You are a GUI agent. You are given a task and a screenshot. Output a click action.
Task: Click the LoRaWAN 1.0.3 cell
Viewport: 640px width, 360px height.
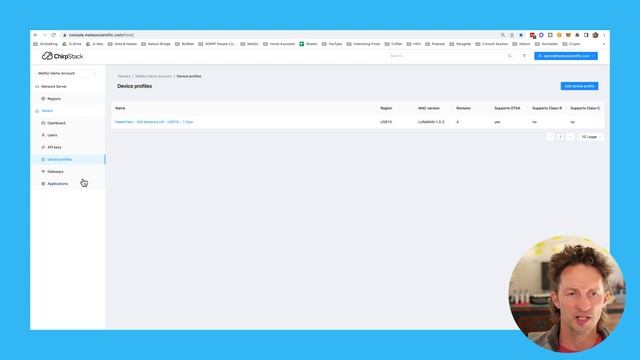pos(431,122)
